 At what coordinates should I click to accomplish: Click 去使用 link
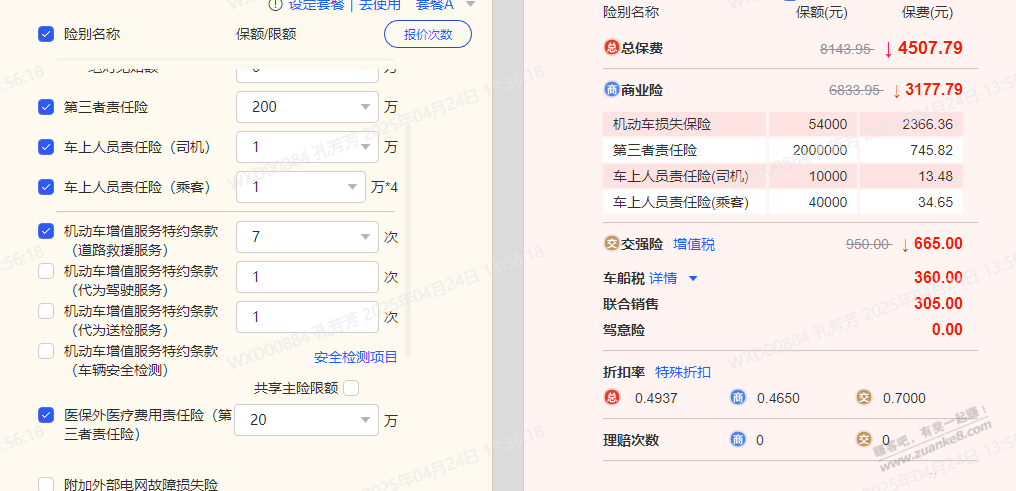click(x=380, y=5)
